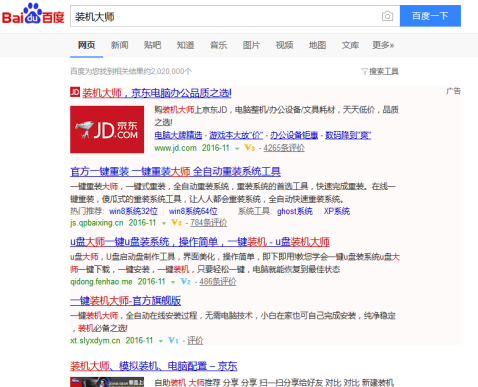The image size is (478, 387).
Task: Switch to the 新闻 tab
Action: 119,45
